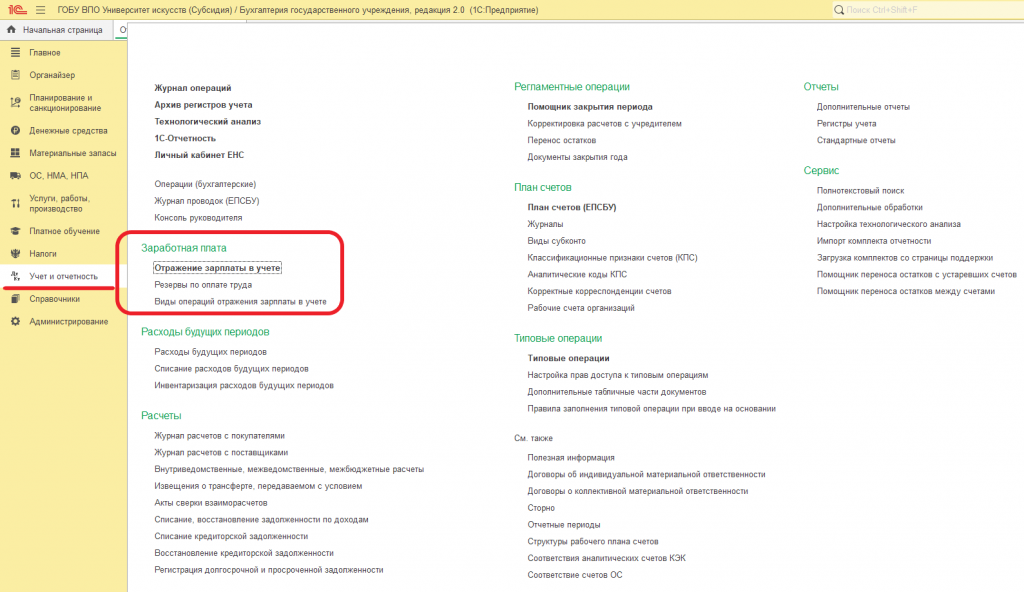Open Личный кабинет ЕНС
The height and width of the screenshot is (592, 1024).
(x=199, y=155)
